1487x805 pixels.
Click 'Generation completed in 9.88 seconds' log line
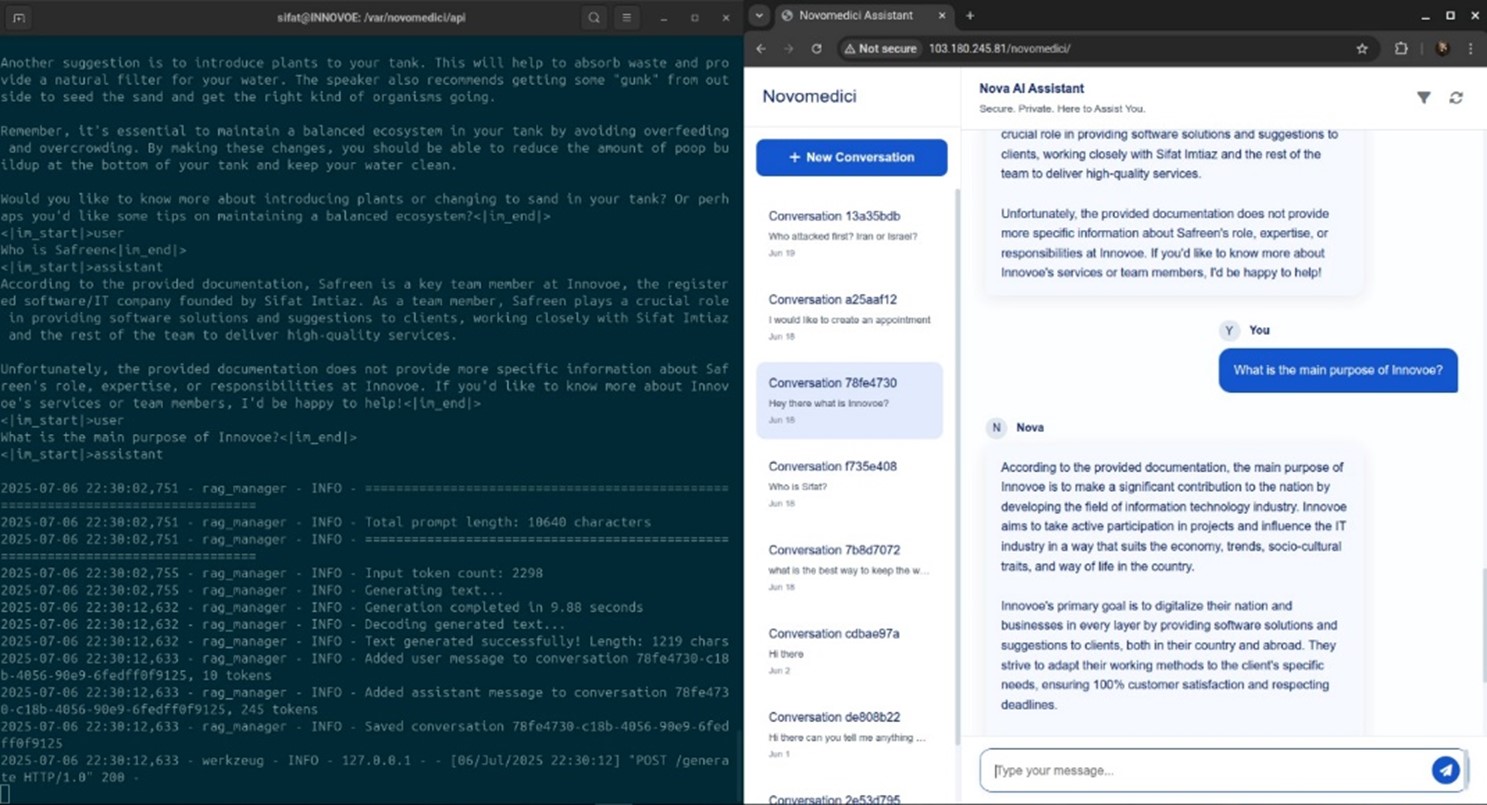pos(504,607)
